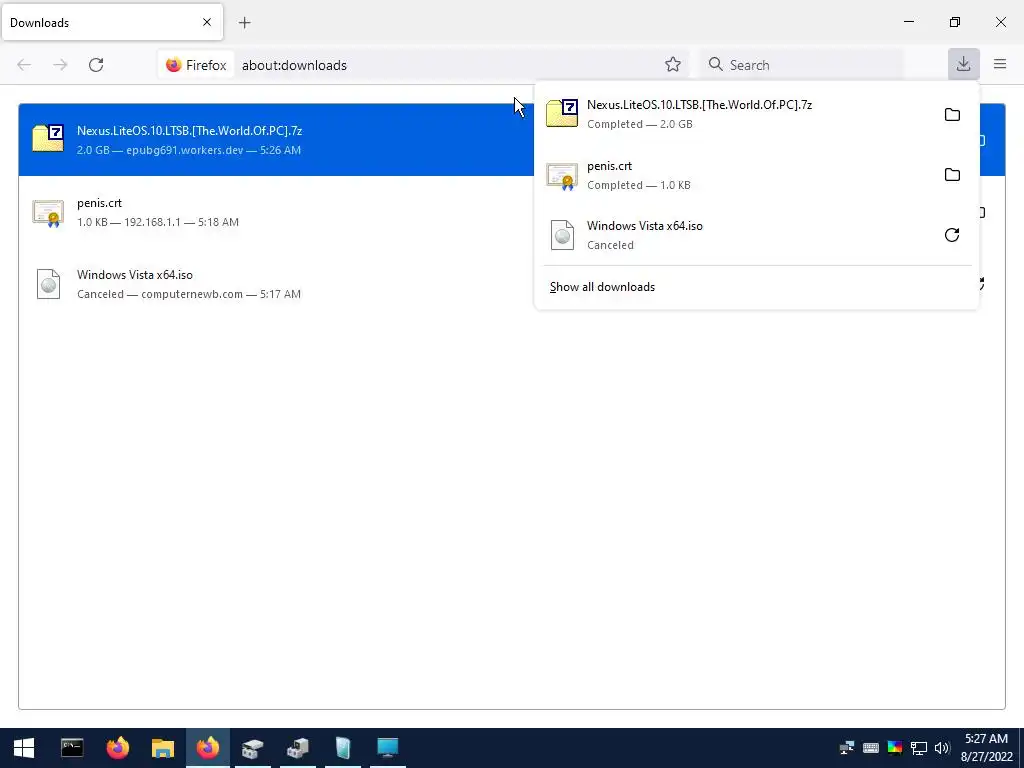Reload the current page
Viewport: 1024px width, 768px height.
(96, 65)
